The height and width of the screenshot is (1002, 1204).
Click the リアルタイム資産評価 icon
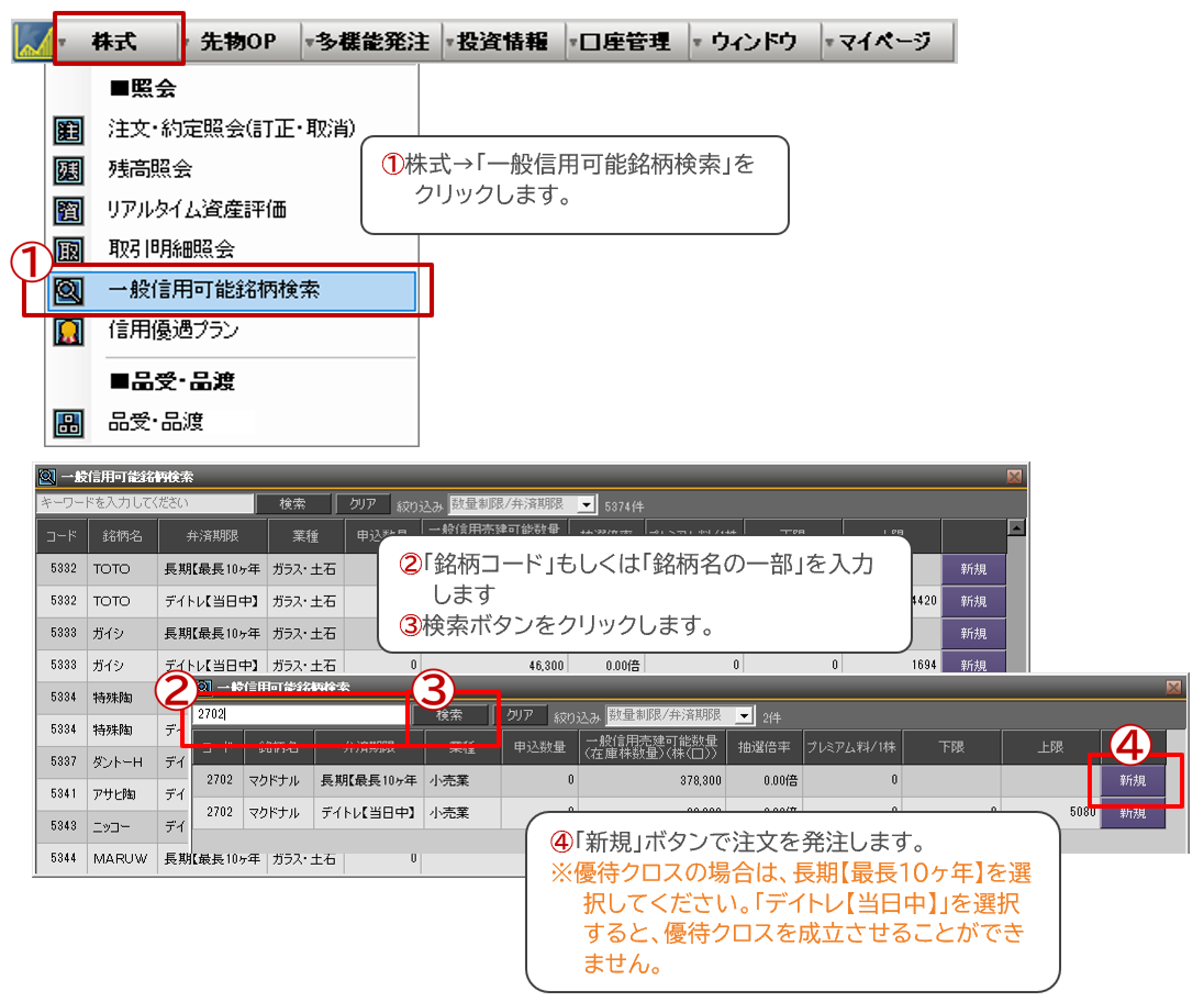coord(68,211)
